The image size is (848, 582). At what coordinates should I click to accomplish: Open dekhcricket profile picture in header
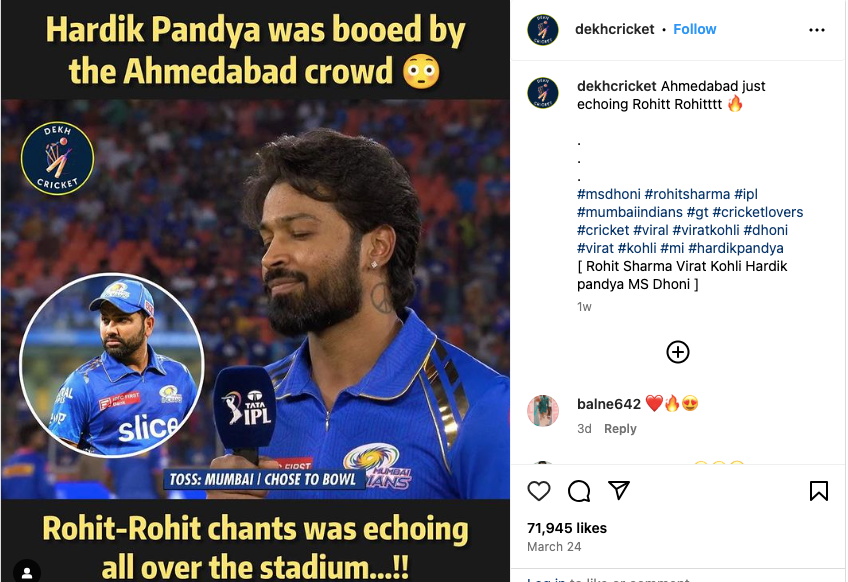pyautogui.click(x=543, y=30)
